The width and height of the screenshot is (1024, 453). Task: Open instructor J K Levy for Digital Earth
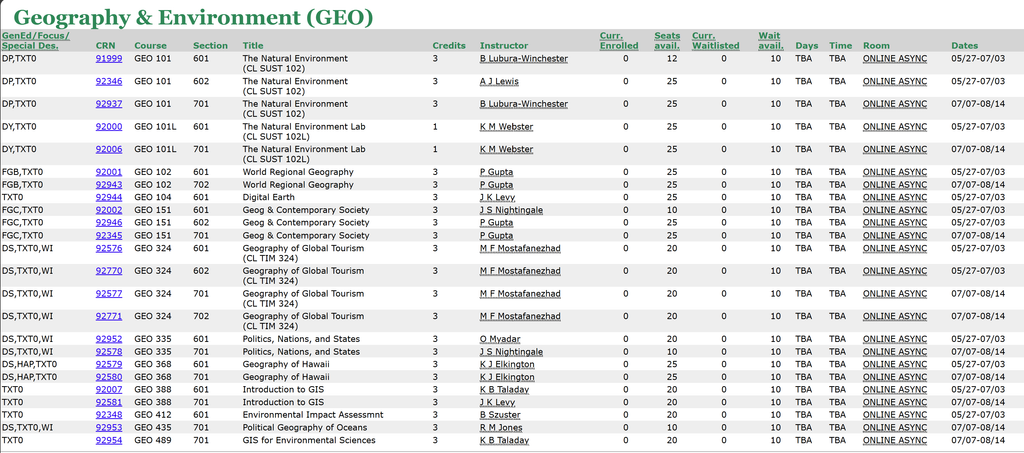coord(498,197)
